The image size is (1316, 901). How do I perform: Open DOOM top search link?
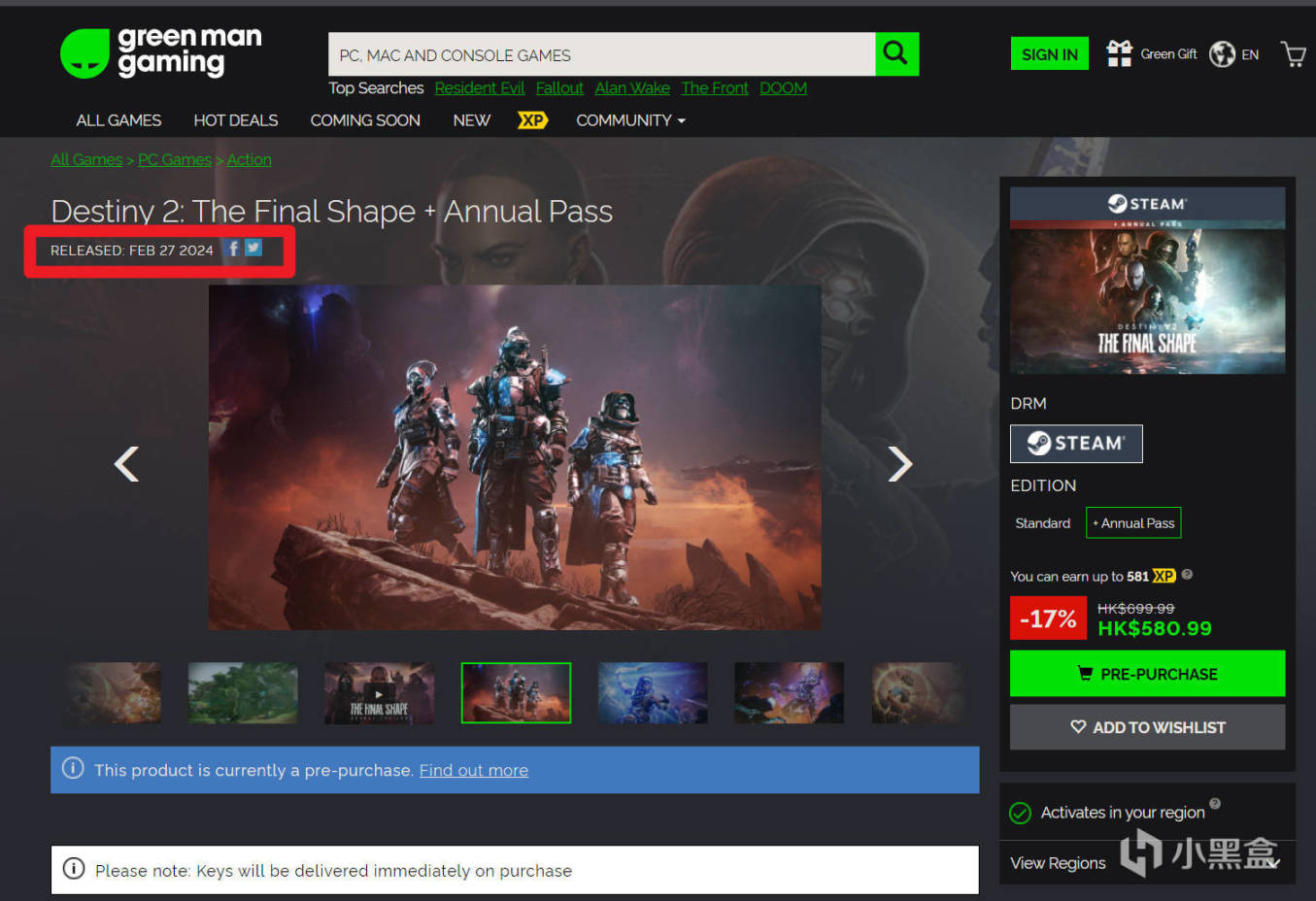tap(783, 88)
